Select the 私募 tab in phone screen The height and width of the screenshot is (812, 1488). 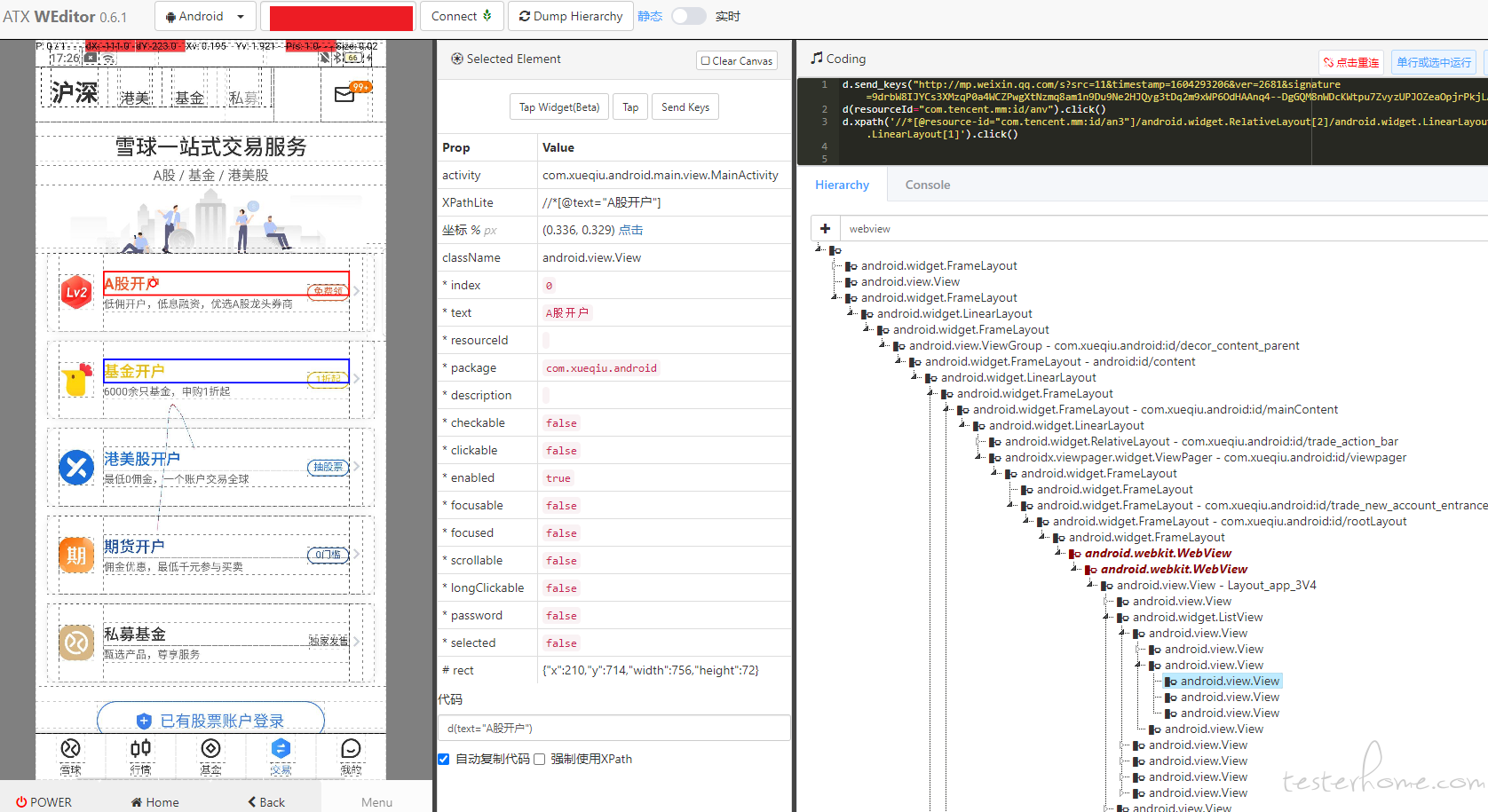coord(244,98)
